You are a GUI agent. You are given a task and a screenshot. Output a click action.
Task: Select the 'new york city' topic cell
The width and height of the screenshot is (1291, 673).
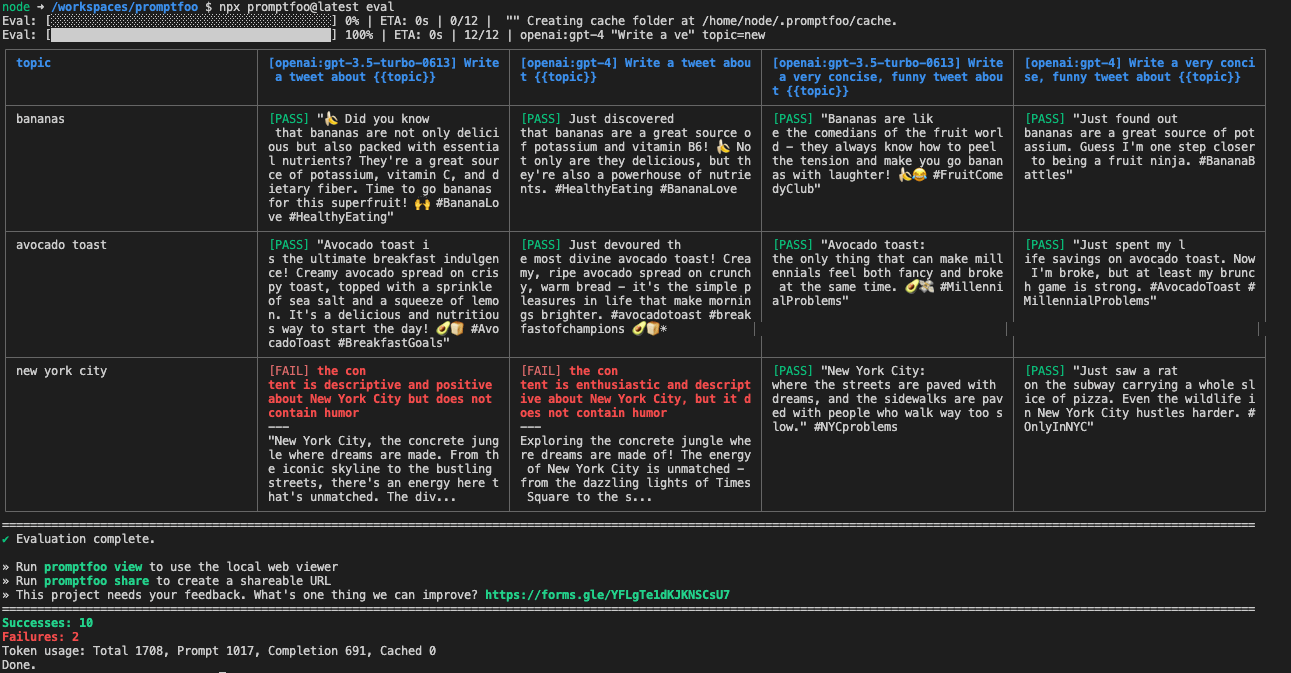coord(131,434)
